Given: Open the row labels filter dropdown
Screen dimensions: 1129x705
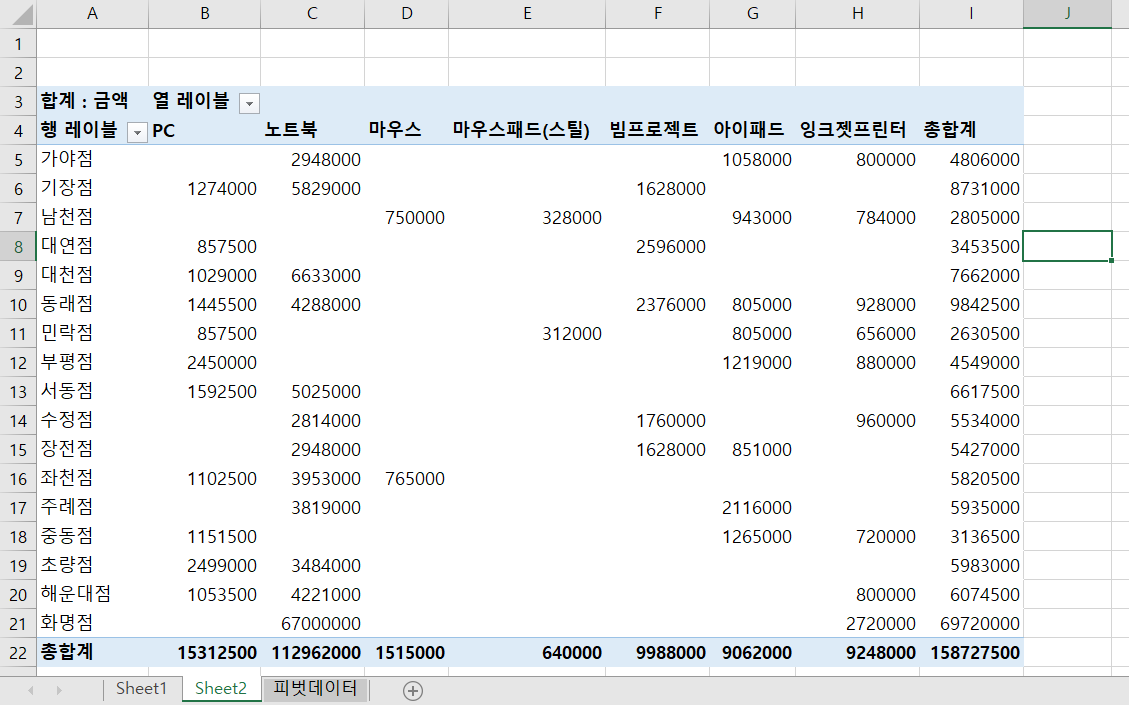Looking at the screenshot, I should click(137, 132).
